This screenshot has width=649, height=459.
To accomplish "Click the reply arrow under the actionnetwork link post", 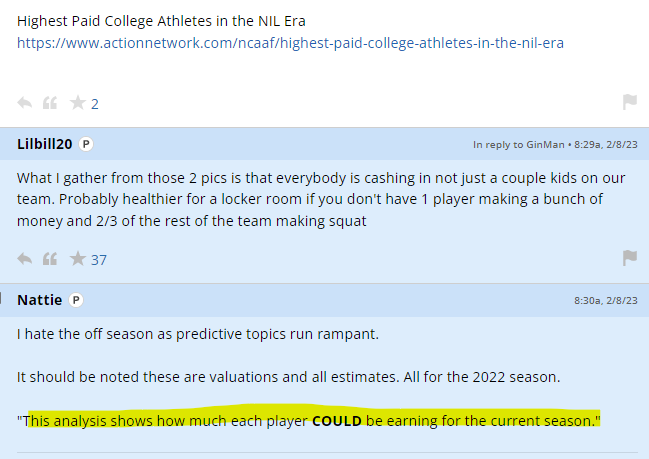I will point(25,103).
